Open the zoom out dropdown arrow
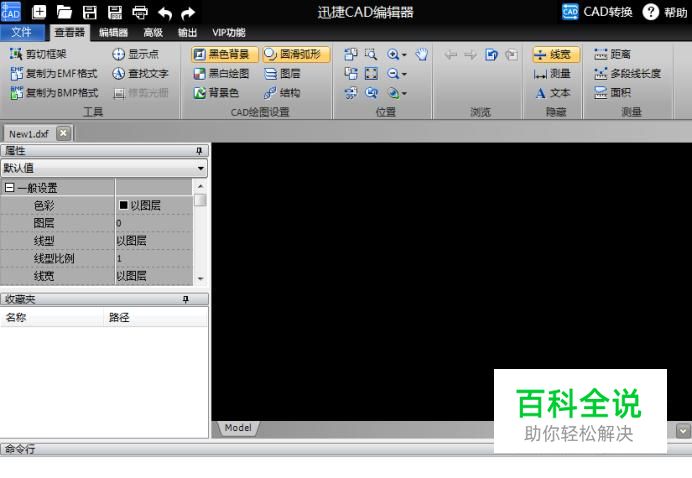 [404, 74]
